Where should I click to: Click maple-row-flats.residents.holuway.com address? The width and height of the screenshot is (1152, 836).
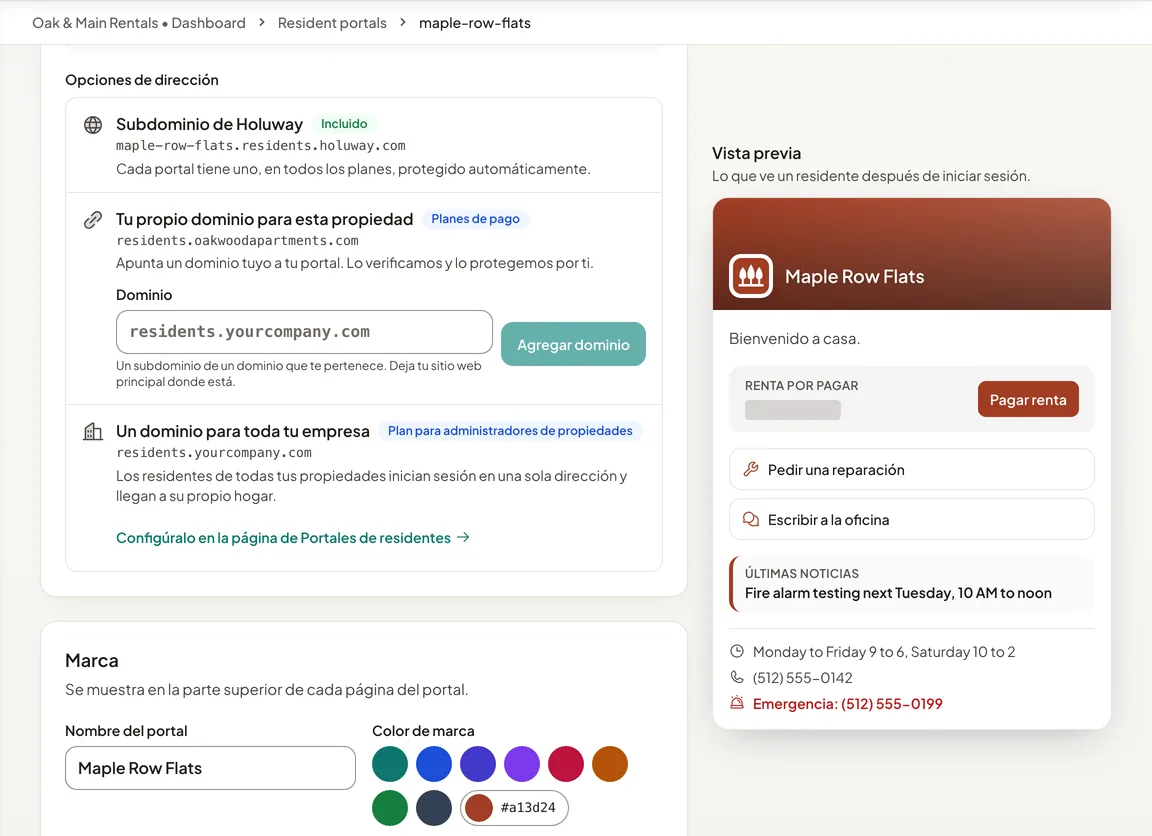click(x=261, y=145)
